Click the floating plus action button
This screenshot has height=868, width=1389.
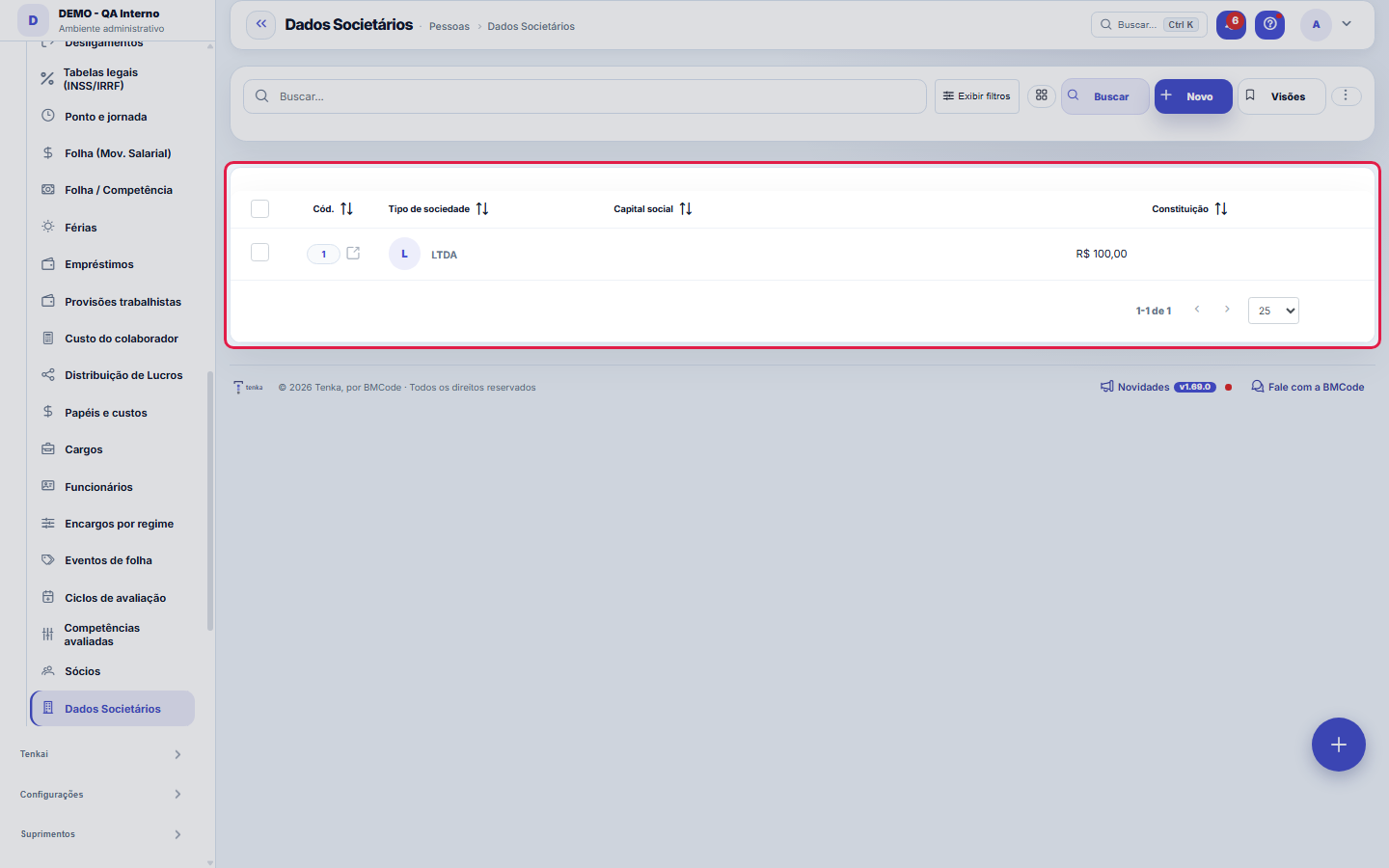1339,745
